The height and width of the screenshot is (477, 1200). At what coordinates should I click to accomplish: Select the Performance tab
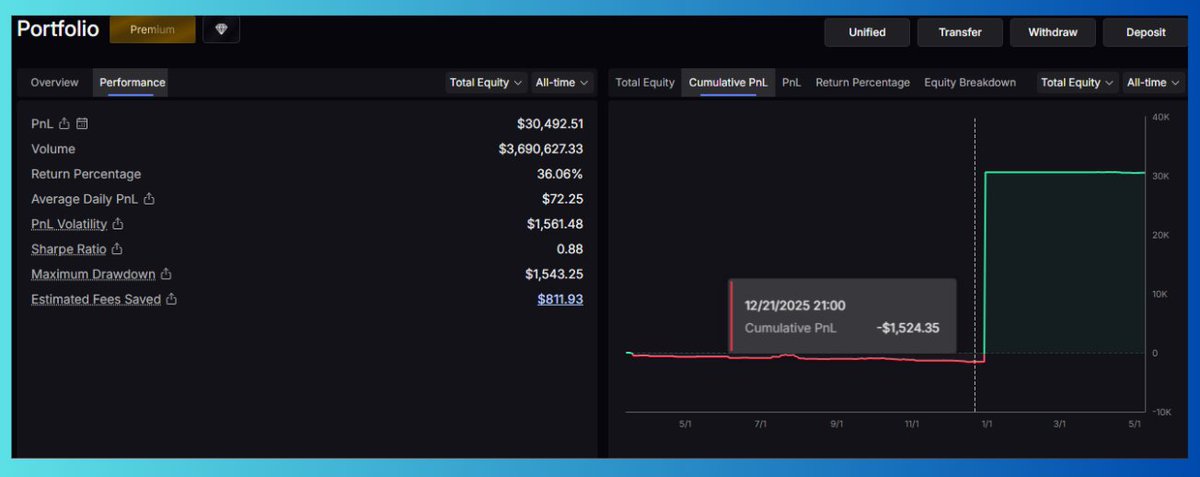click(x=132, y=83)
